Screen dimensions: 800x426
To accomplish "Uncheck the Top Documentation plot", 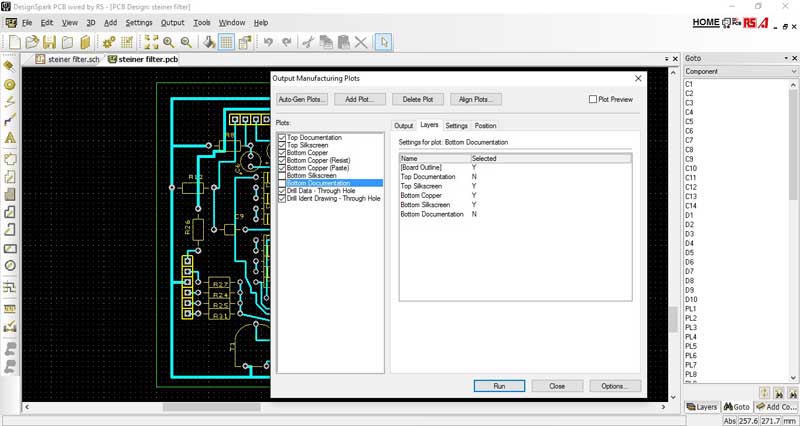I will coord(282,138).
